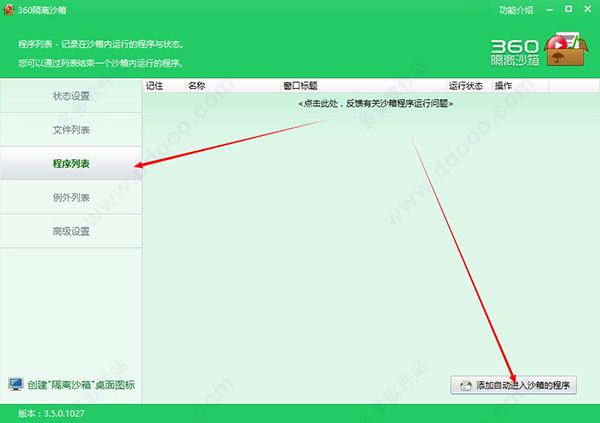The height and width of the screenshot is (423, 600).
Task: Click the 运行状态 column header
Action: pyautogui.click(x=470, y=85)
